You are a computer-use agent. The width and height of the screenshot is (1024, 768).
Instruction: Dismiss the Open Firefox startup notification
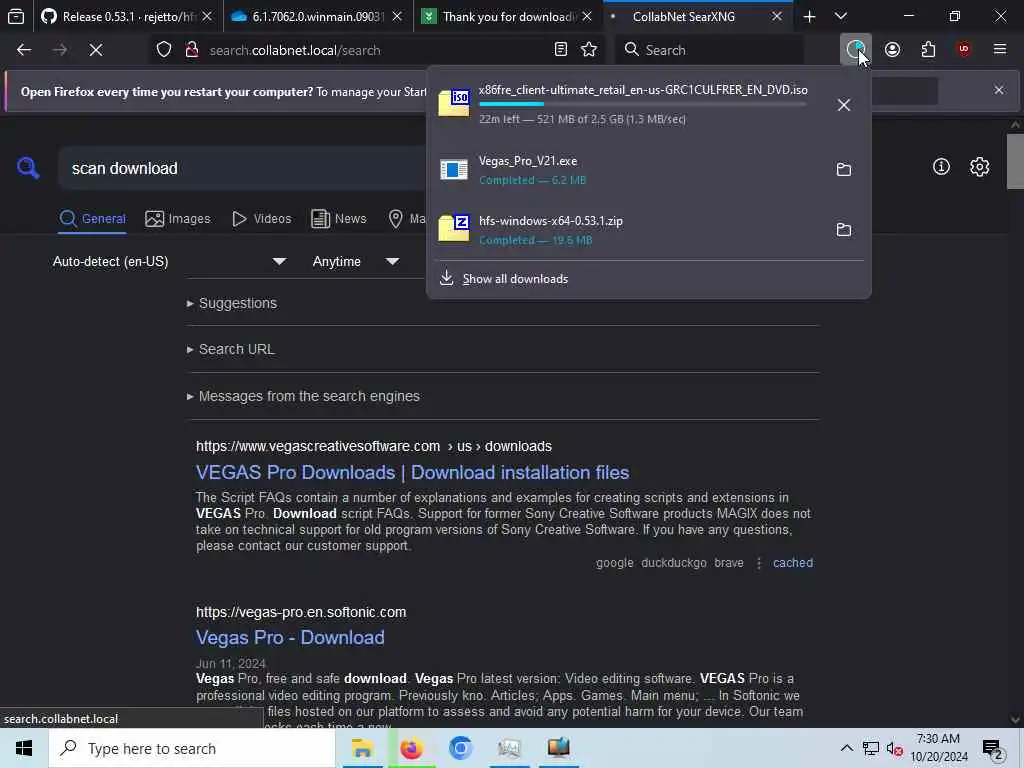999,90
